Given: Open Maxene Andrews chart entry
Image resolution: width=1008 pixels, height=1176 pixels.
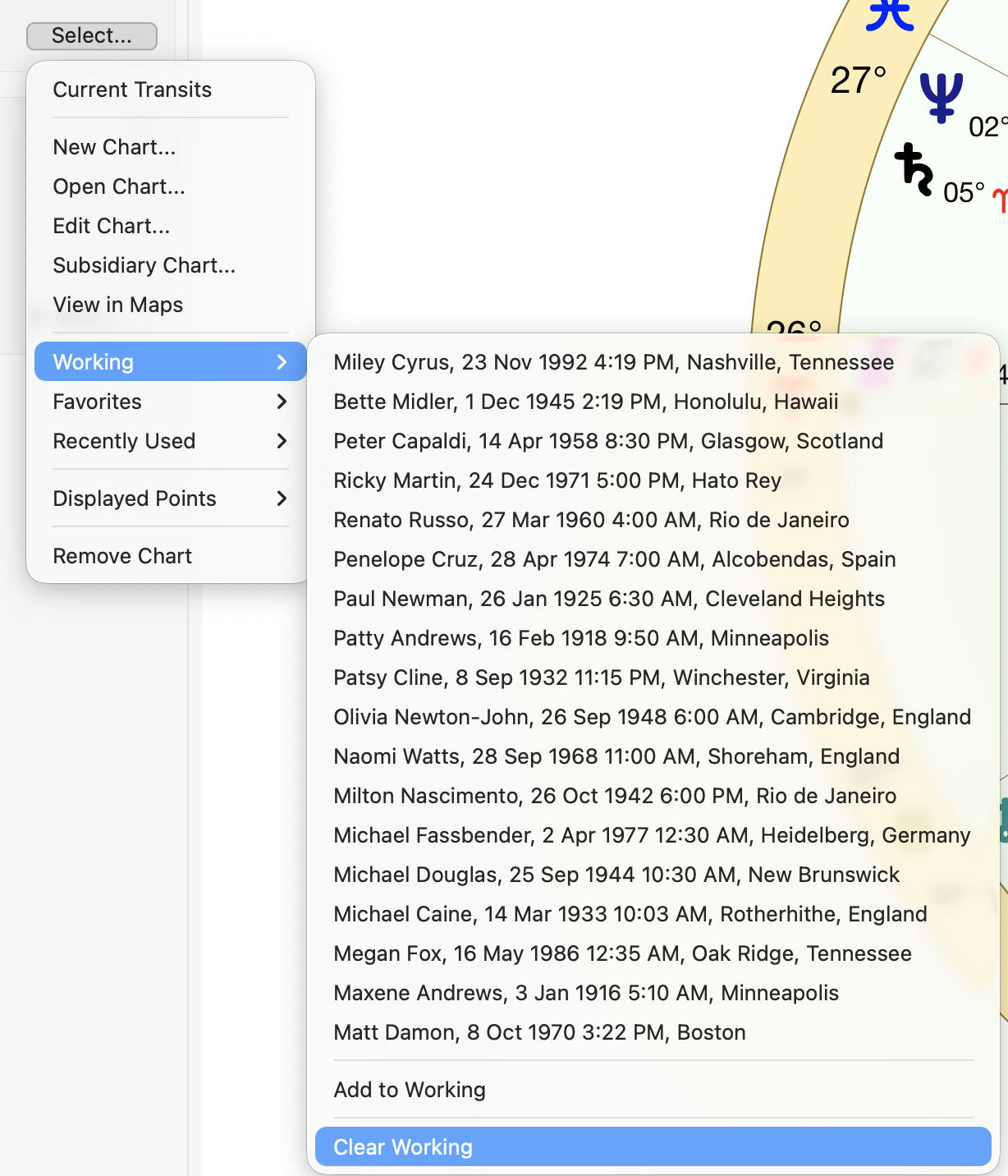Looking at the screenshot, I should [653, 993].
